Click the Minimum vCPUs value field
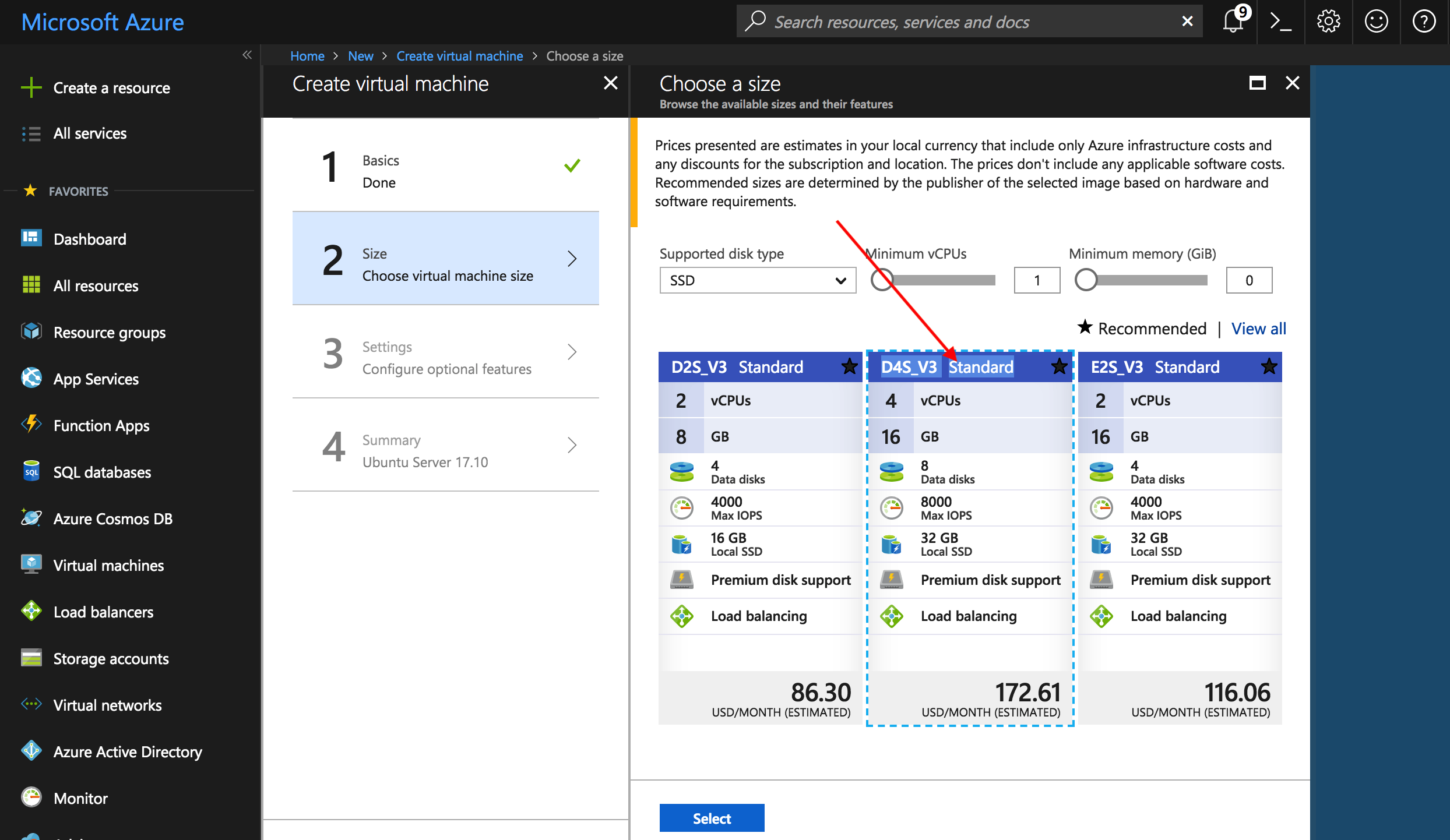This screenshot has height=840, width=1450. click(x=1037, y=281)
